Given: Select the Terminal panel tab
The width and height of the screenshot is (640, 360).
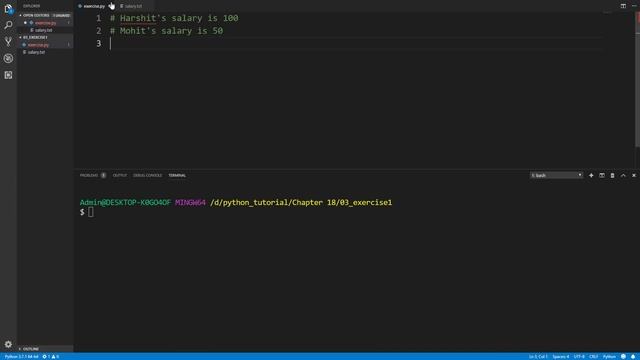Looking at the screenshot, I should pos(177,175).
